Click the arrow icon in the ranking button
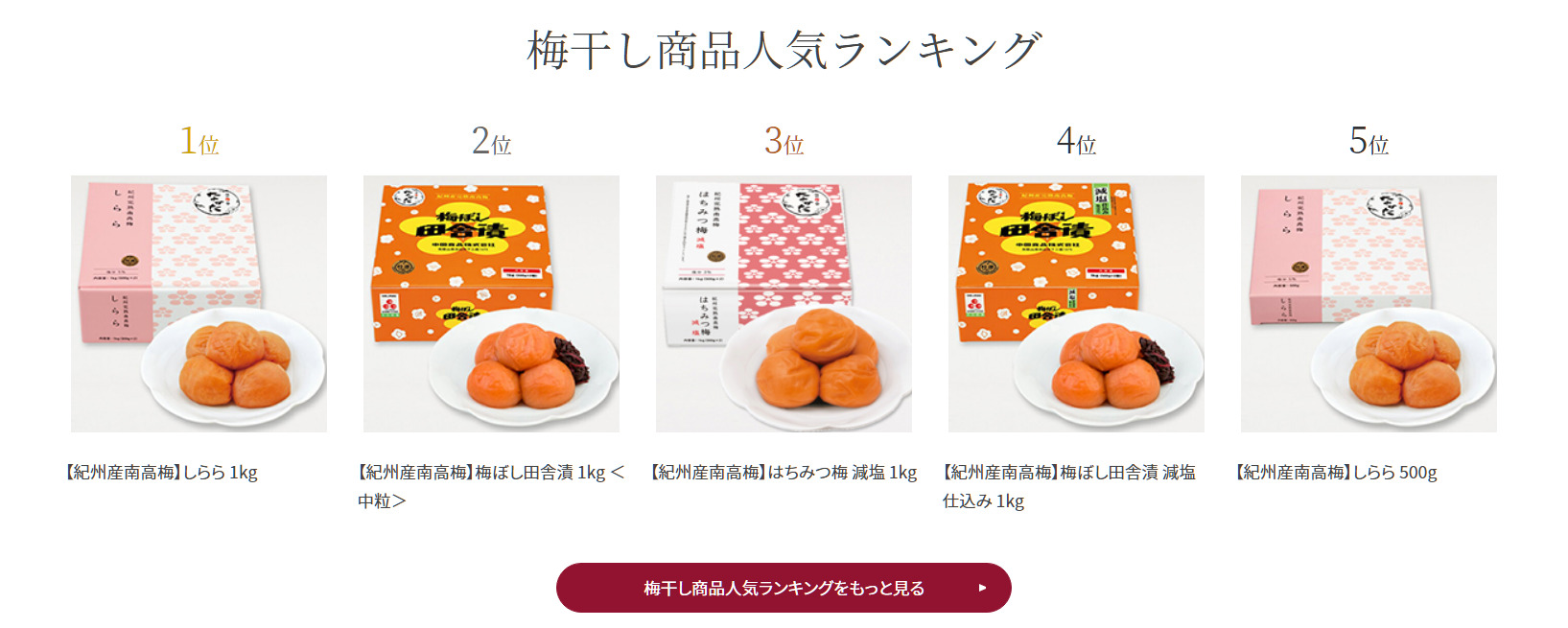1568x628 pixels. coord(982,588)
